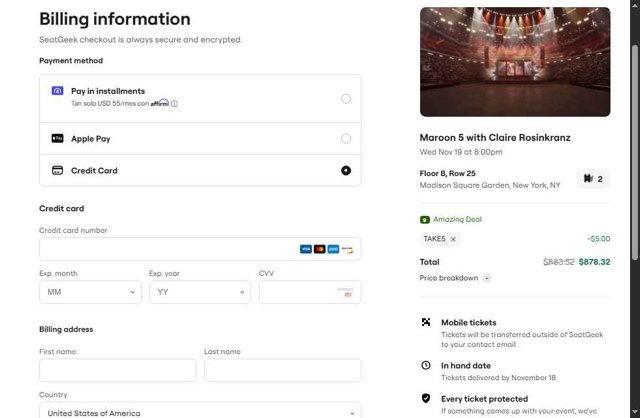640x418 pixels.
Task: Click the Maroon 5 with Claire Rosinkranz title
Action: [495, 138]
